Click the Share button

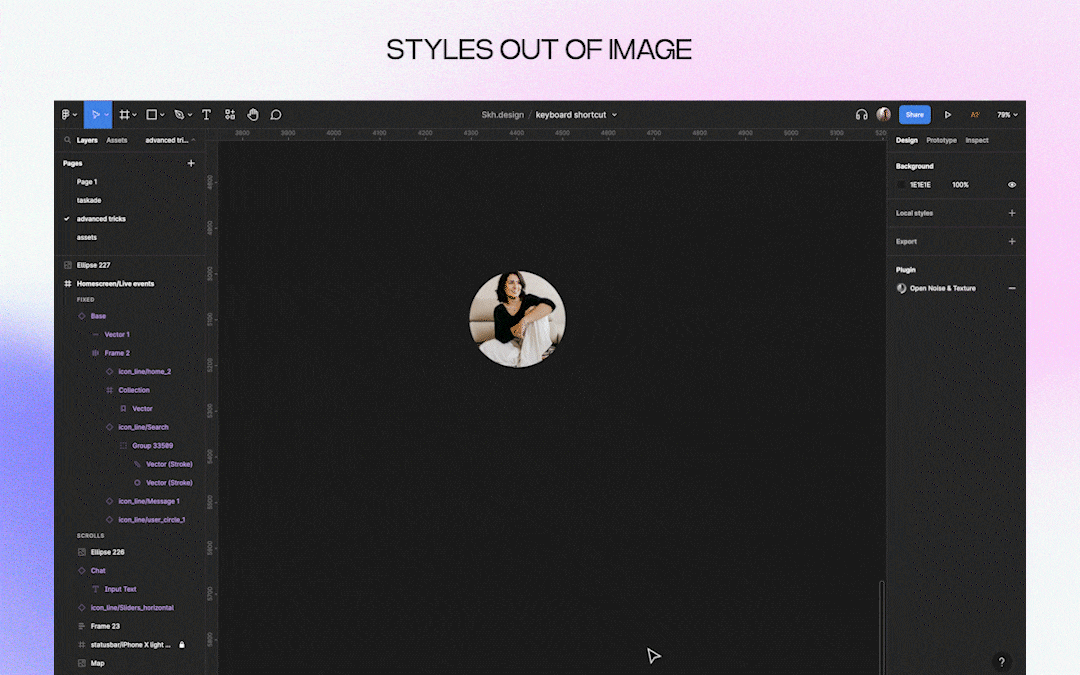coord(915,115)
